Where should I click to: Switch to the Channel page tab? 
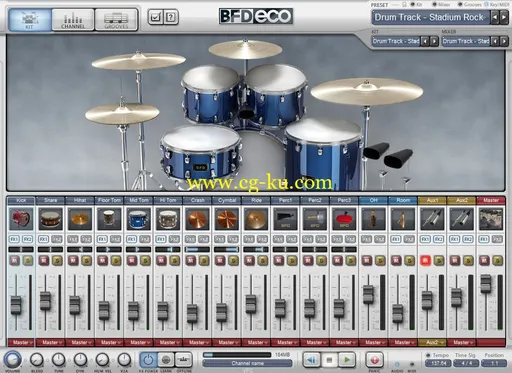tap(73, 20)
